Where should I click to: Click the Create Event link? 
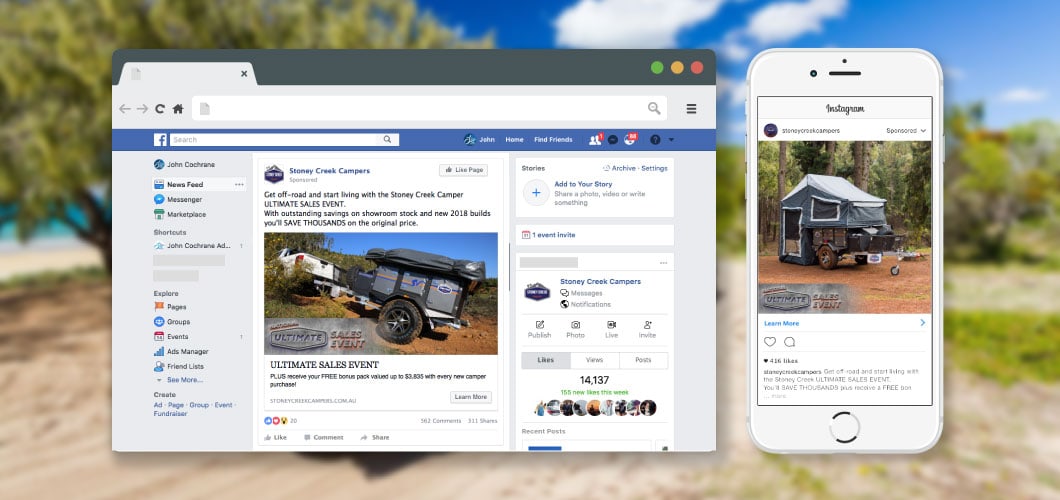tap(223, 405)
